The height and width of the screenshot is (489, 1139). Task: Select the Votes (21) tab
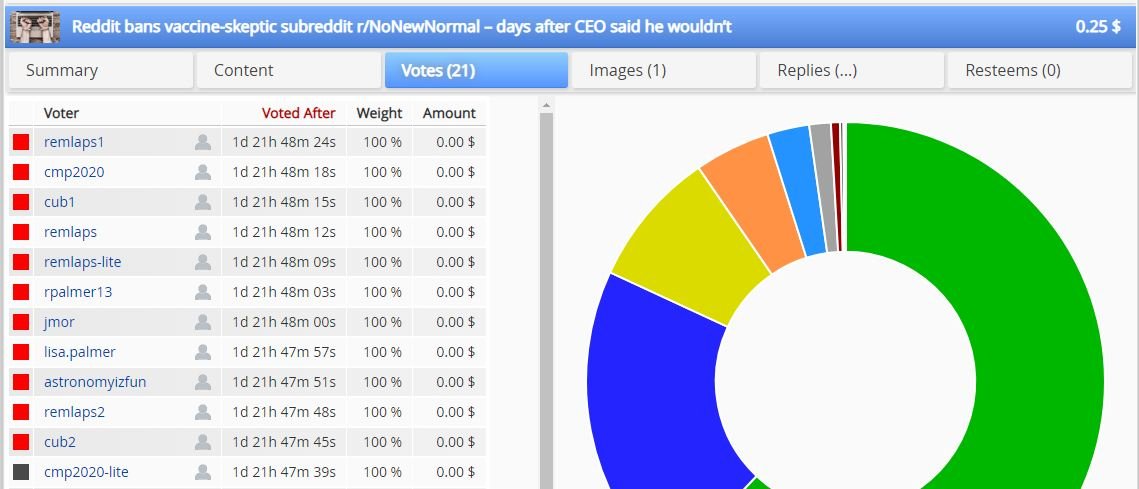click(476, 70)
